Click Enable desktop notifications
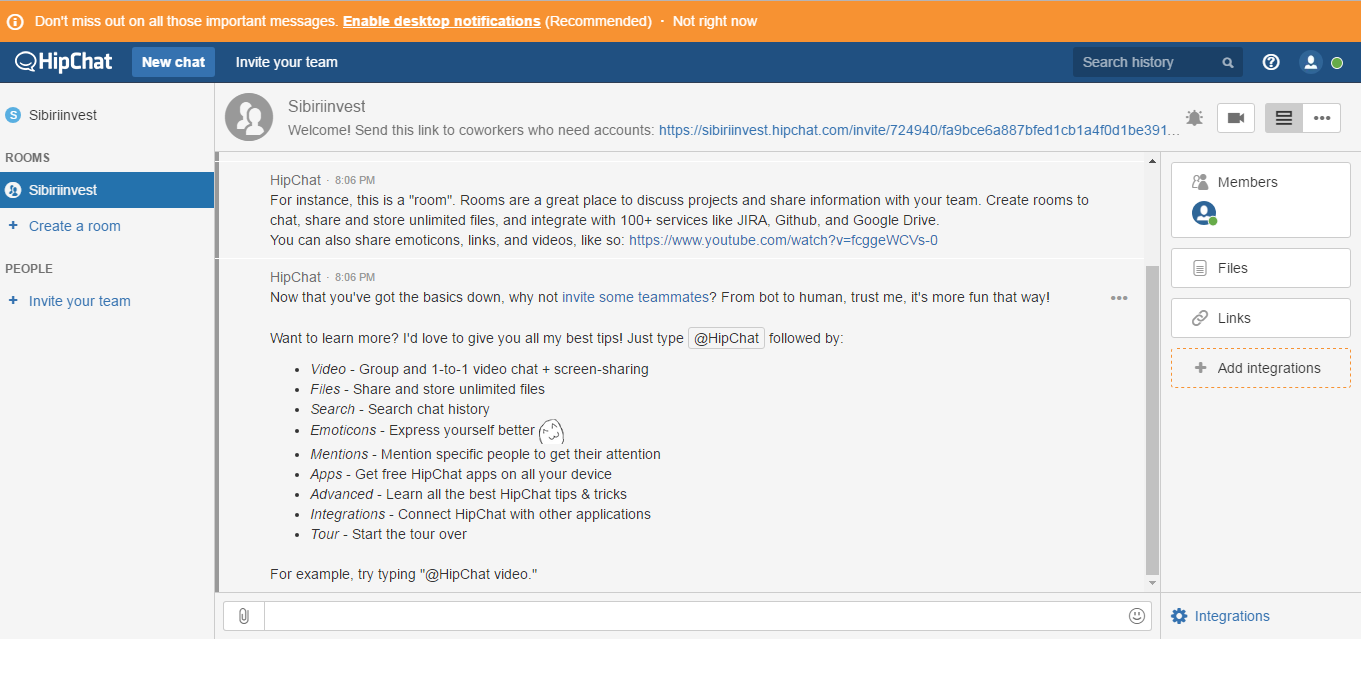Image resolution: width=1361 pixels, height=679 pixels. (440, 20)
